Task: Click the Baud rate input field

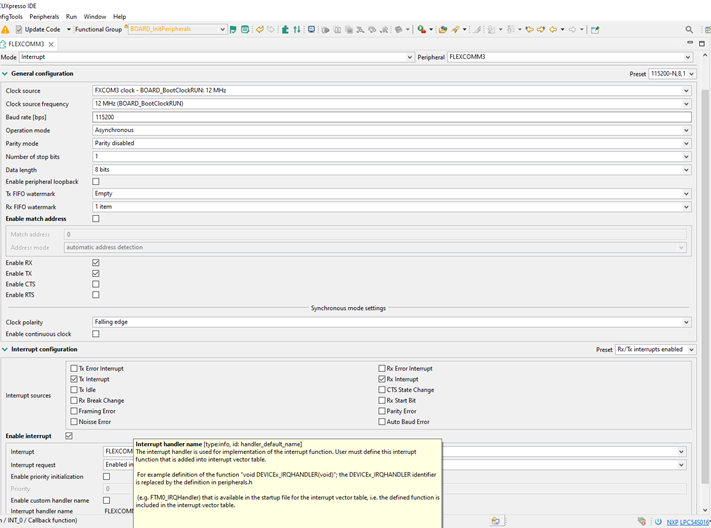Action: [x=392, y=117]
